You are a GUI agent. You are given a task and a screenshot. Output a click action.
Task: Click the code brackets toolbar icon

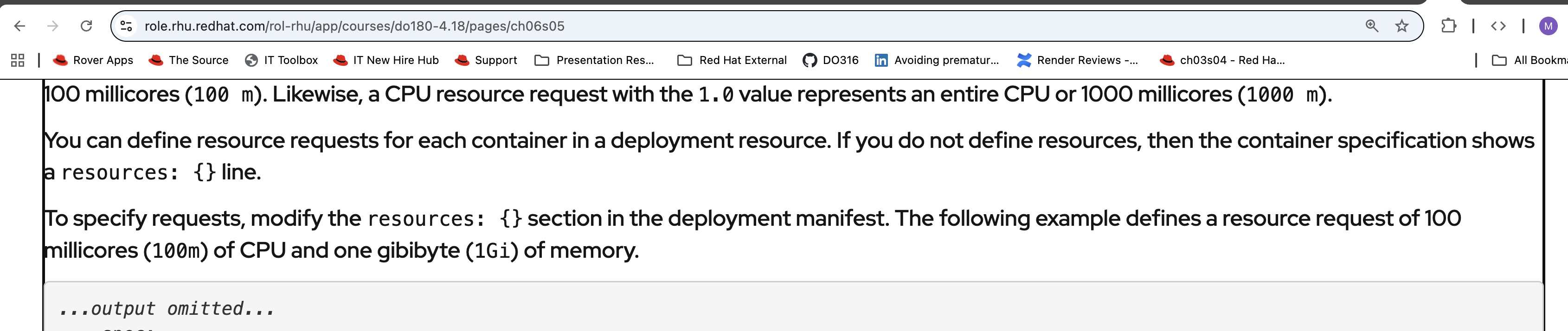tap(1498, 26)
